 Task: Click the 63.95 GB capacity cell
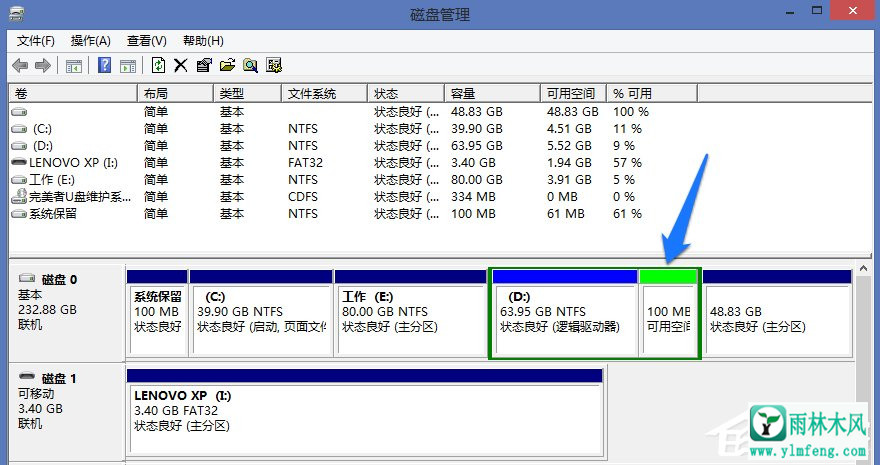click(476, 146)
